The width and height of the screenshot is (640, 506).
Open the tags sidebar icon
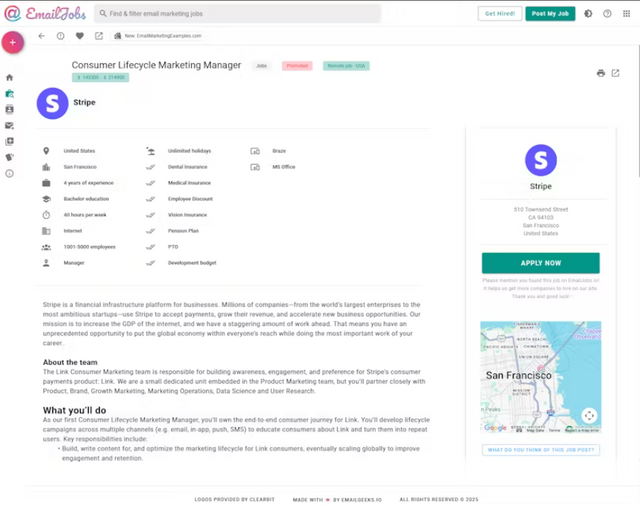tap(9, 157)
